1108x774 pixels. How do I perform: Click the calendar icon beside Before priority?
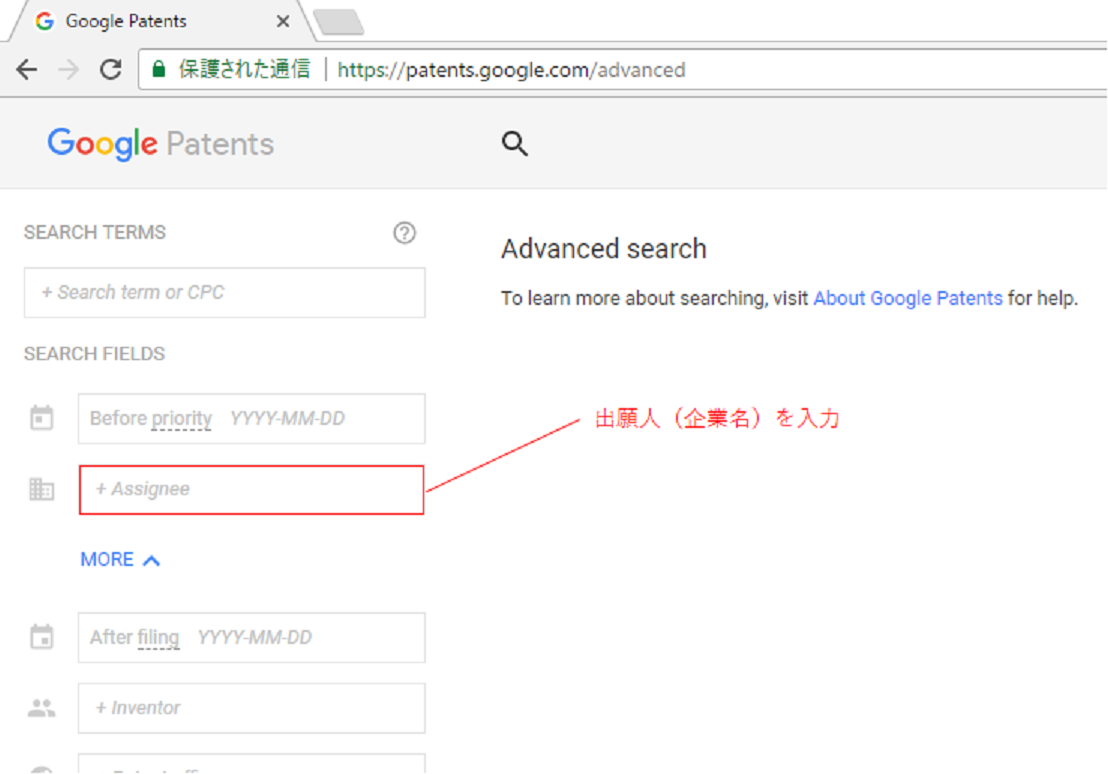pos(42,418)
